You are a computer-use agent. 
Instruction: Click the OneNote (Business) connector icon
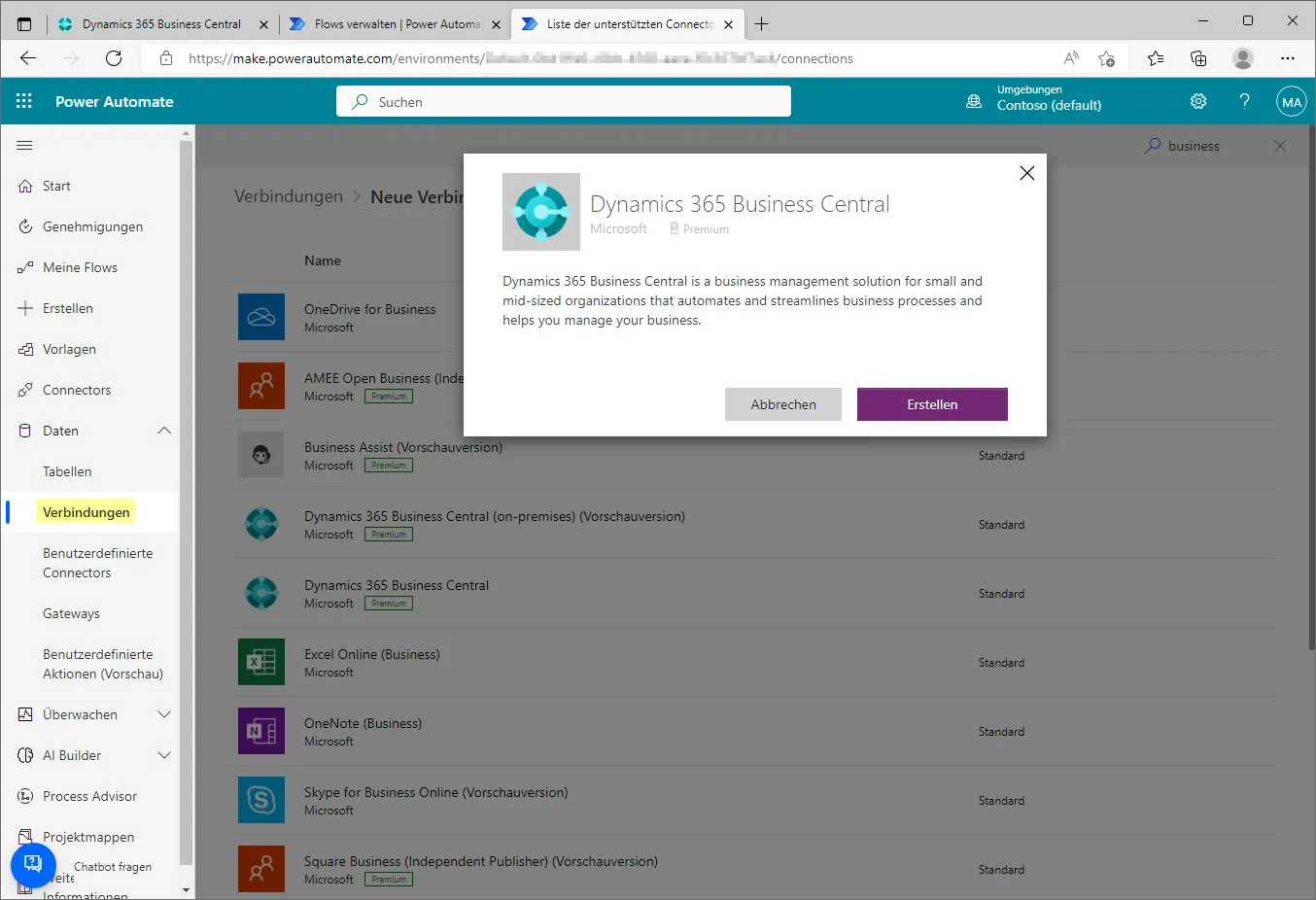click(261, 731)
